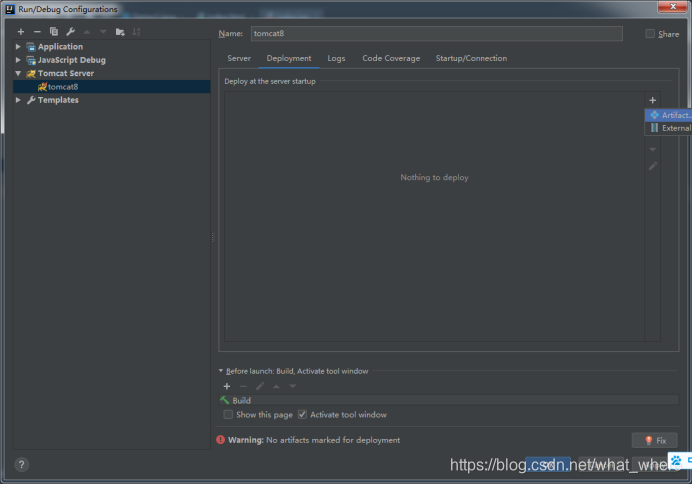This screenshot has height=484, width=692.
Task: Click the JavaScript Debug type icon
Action: tap(31, 60)
